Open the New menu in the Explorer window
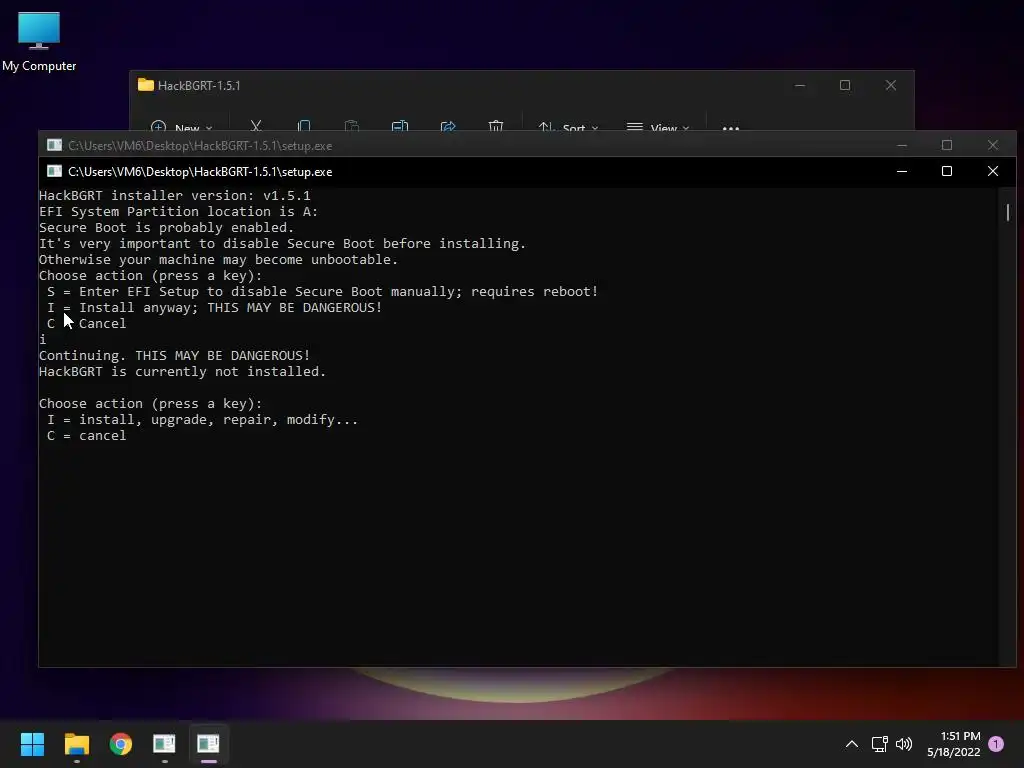 coord(181,127)
